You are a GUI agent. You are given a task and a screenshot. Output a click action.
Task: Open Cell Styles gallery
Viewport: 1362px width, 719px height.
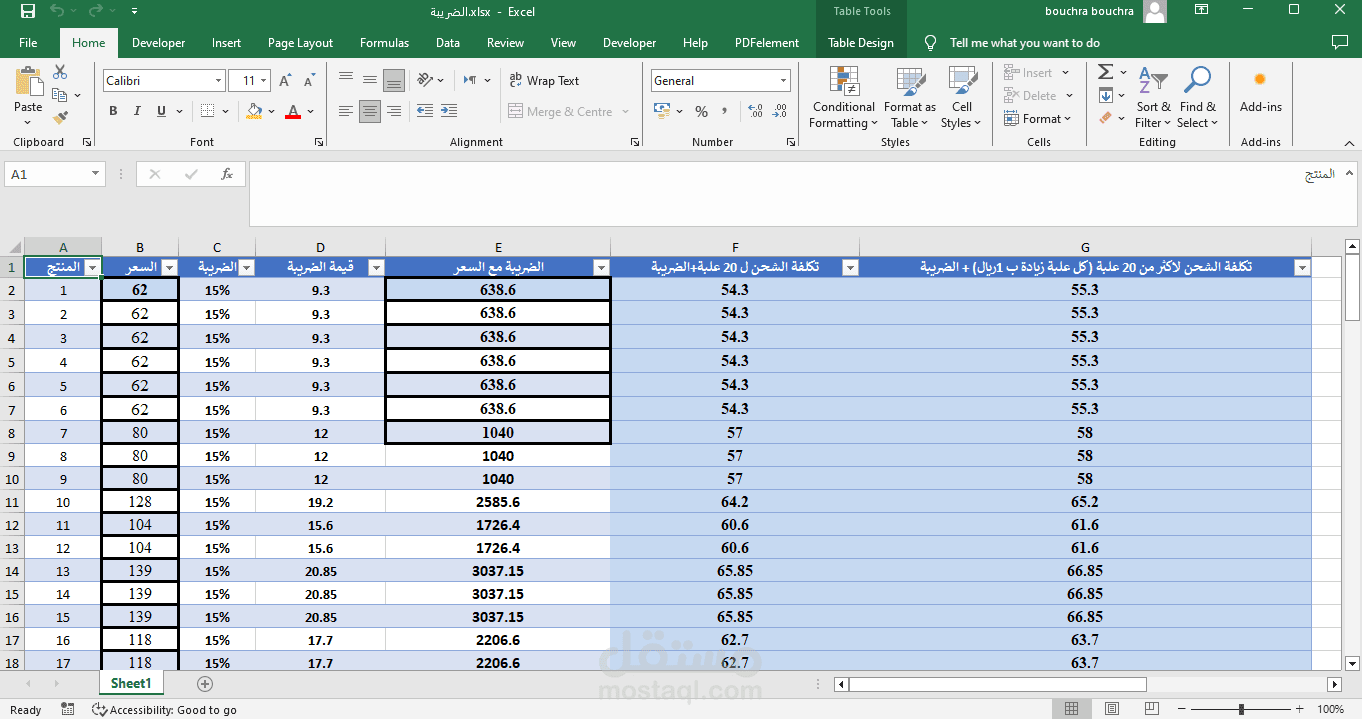(x=961, y=98)
